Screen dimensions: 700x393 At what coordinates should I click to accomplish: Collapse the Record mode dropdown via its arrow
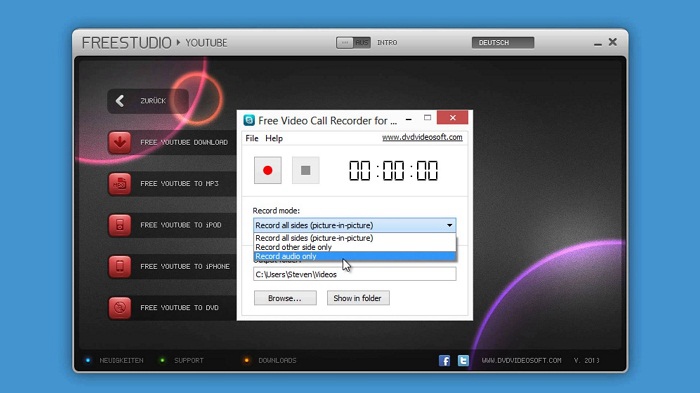coord(450,225)
